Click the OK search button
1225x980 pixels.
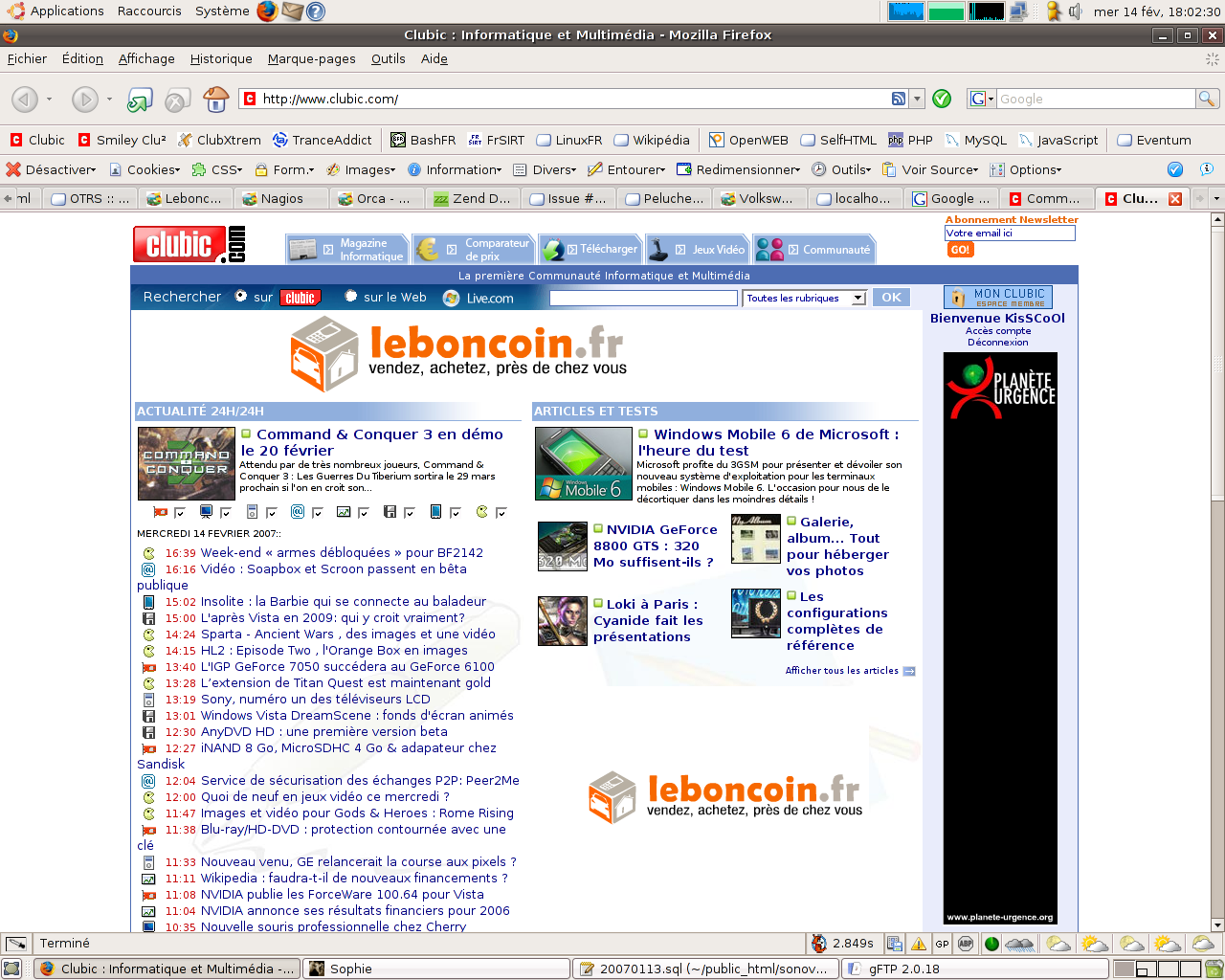coord(891,298)
